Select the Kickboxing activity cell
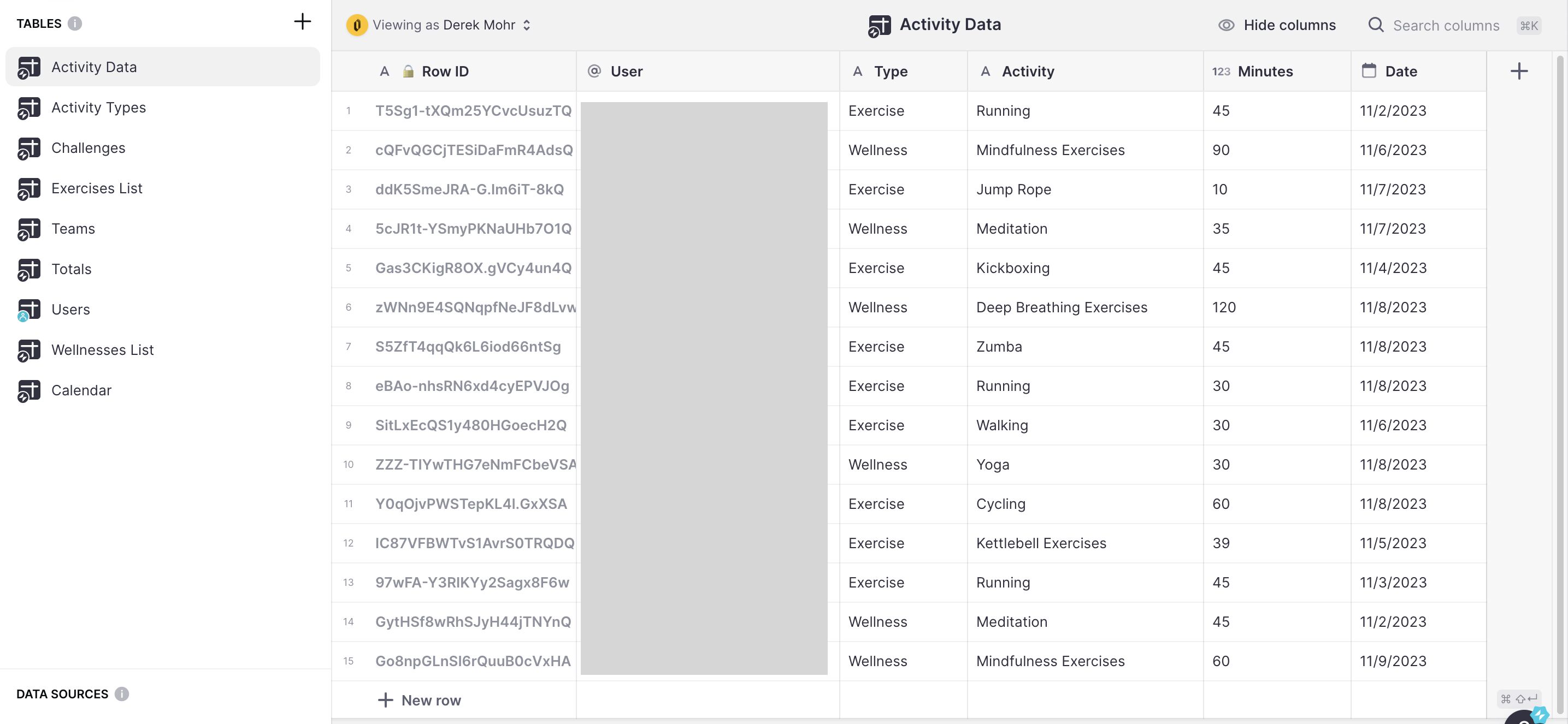The height and width of the screenshot is (724, 1568). [x=1013, y=268]
